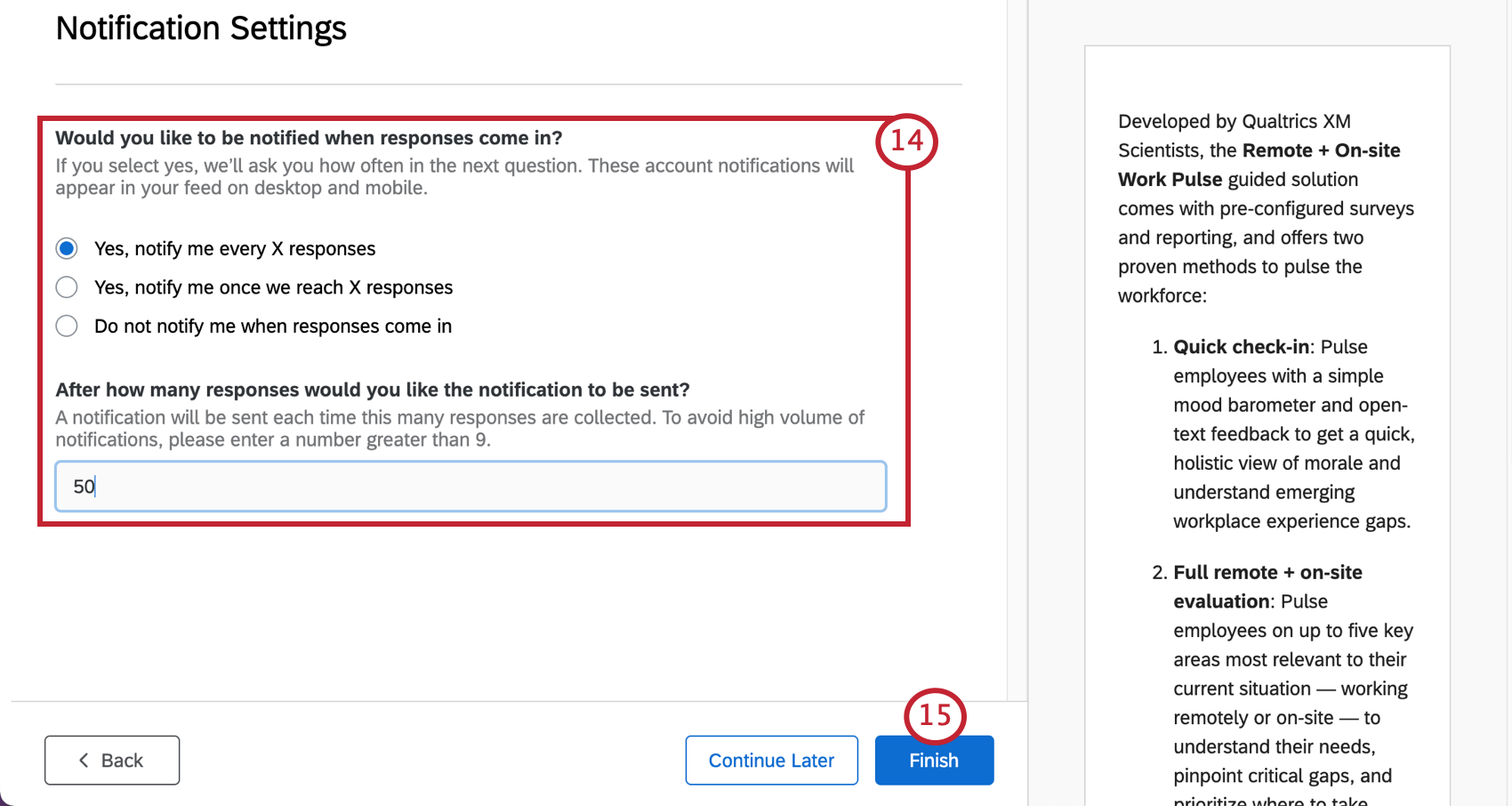Screen dimensions: 1512x806
Task: Click the highlighted notification question box
Action: 473,320
